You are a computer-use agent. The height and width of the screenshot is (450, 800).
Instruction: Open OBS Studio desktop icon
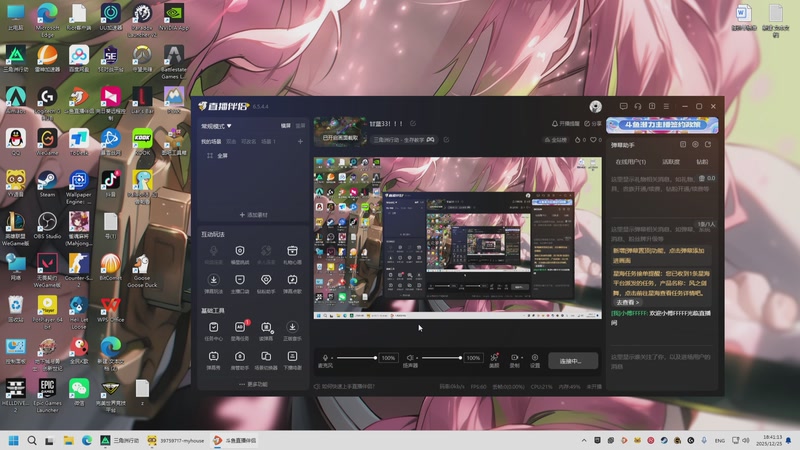47,226
